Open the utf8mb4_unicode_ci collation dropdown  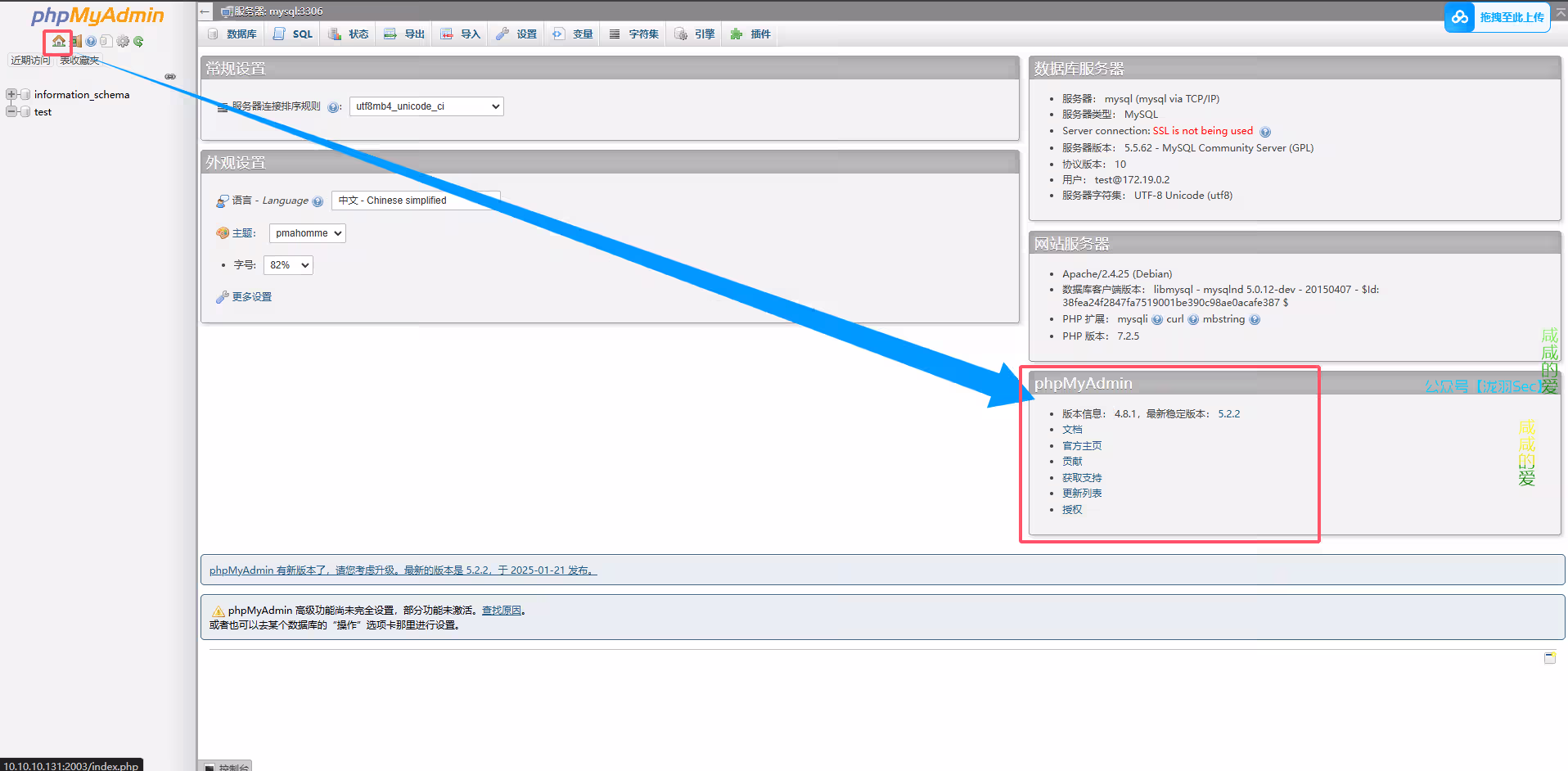click(x=426, y=106)
